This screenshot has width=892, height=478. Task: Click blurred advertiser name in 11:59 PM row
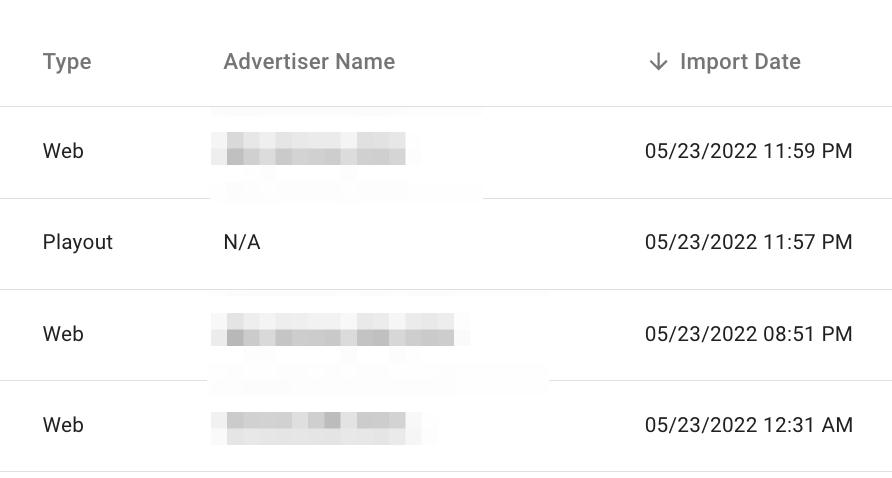[315, 149]
